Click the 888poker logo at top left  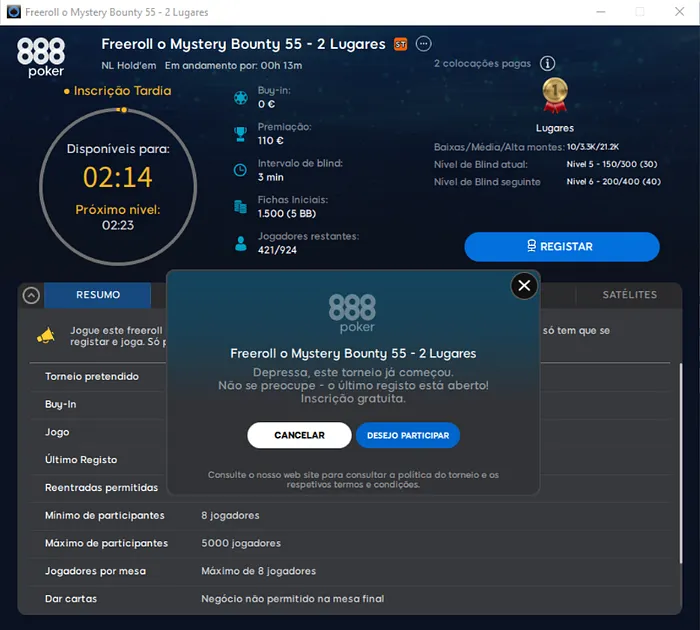[x=41, y=57]
